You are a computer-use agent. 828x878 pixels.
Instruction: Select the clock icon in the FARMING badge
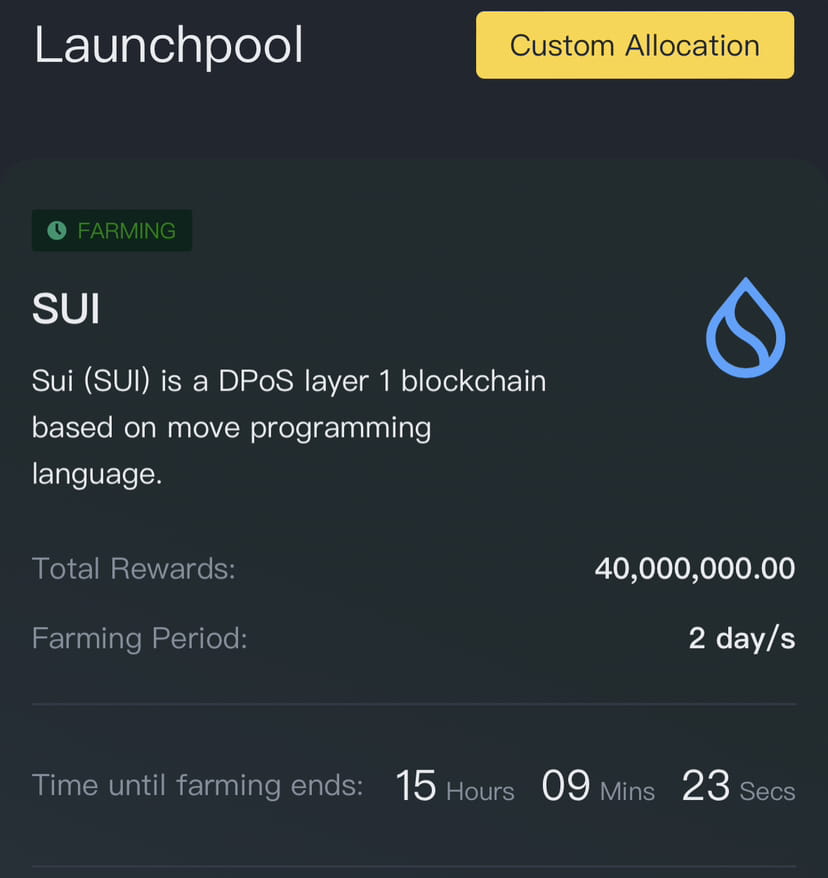coord(56,231)
